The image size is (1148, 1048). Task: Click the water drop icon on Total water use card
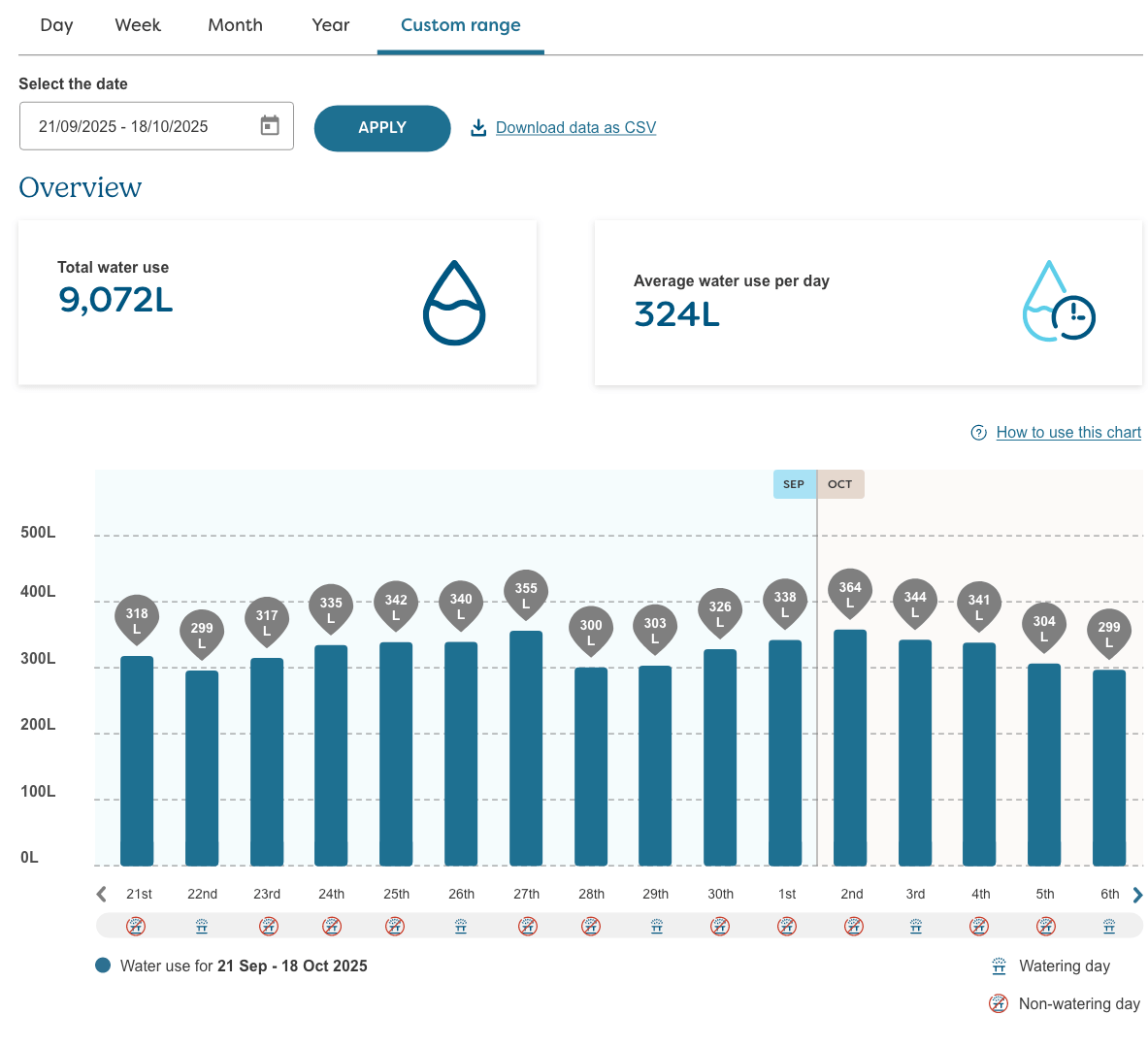tap(452, 301)
